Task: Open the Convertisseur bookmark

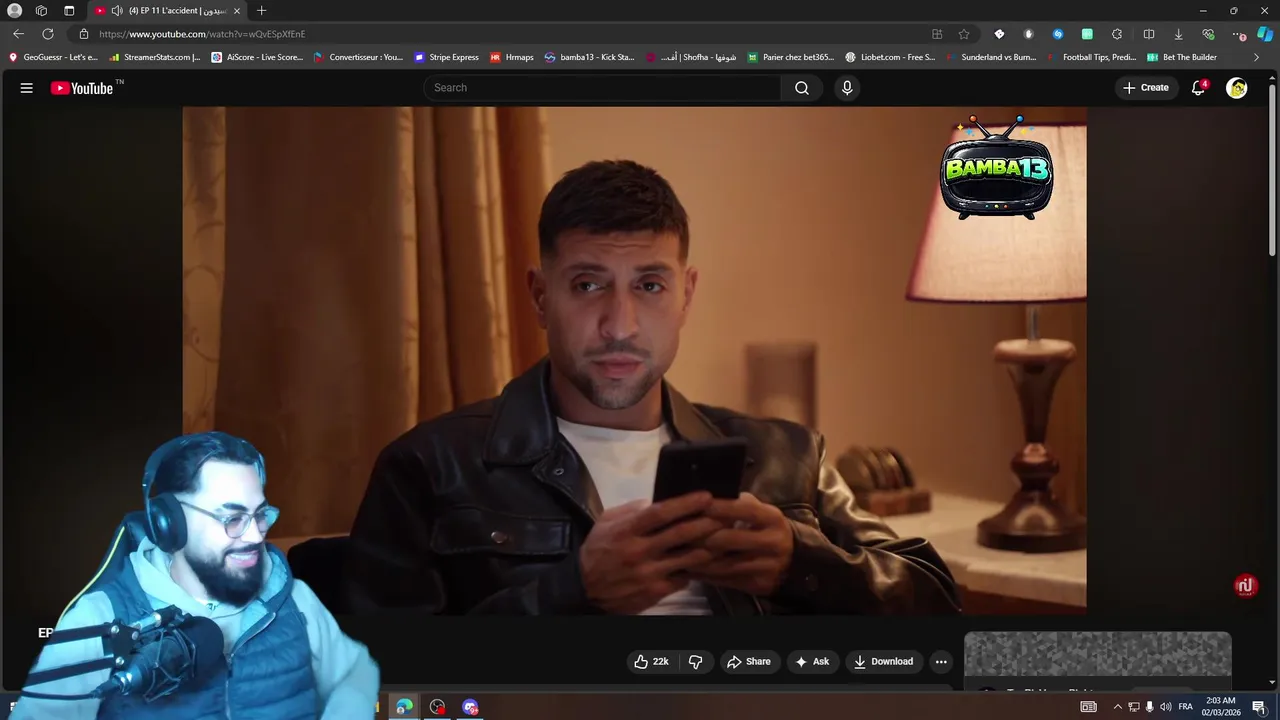Action: (359, 57)
